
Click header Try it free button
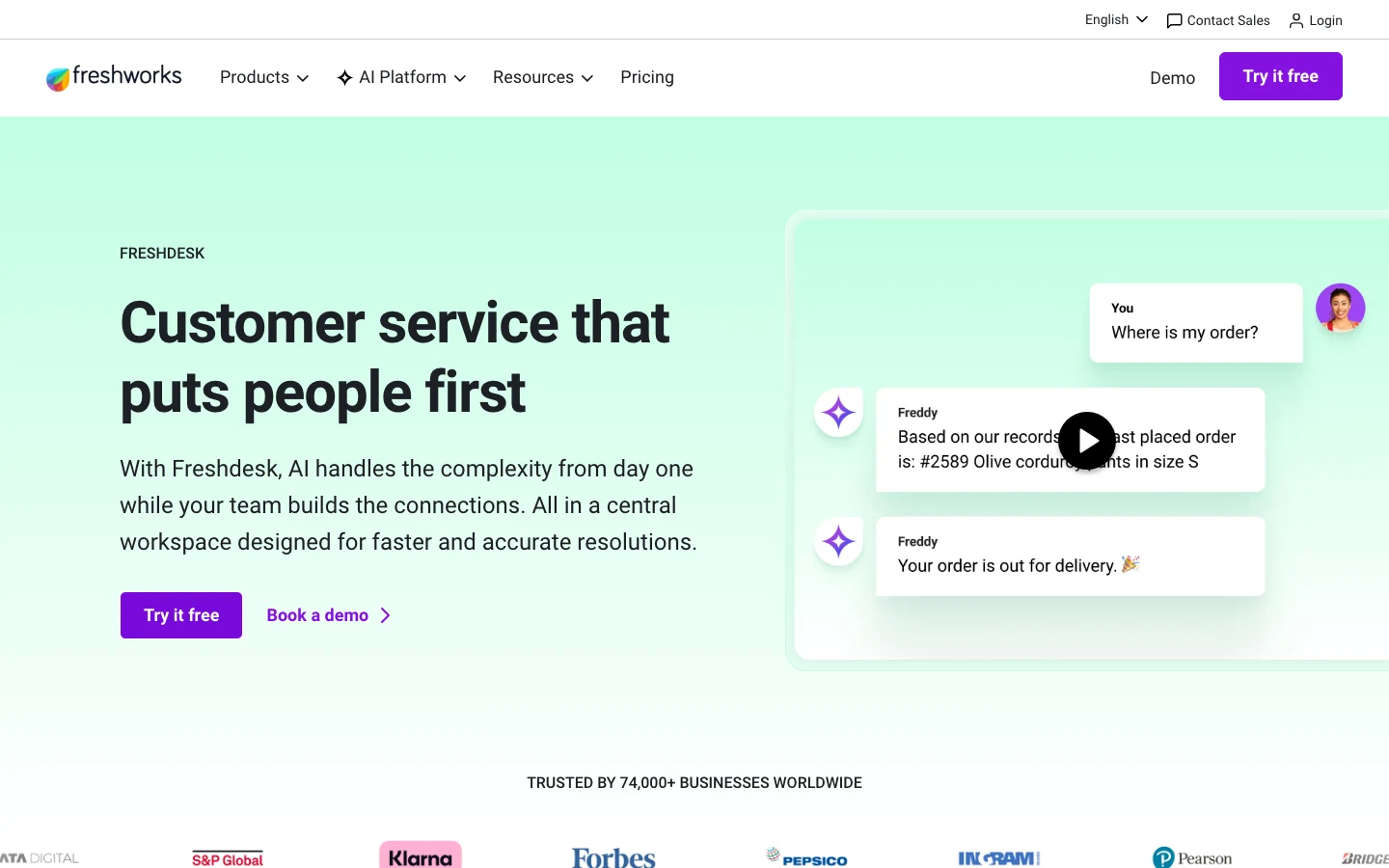point(1281,76)
